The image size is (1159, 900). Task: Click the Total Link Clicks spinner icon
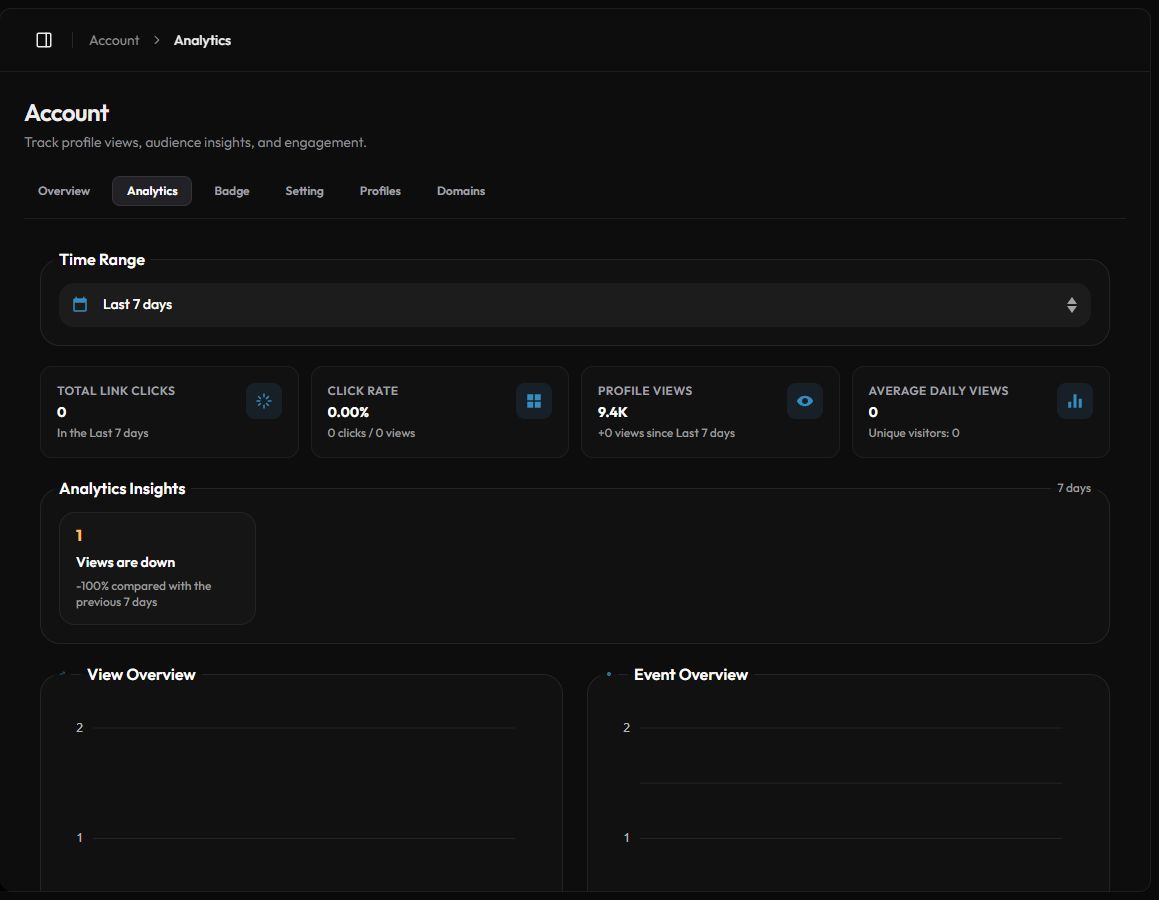(x=264, y=401)
